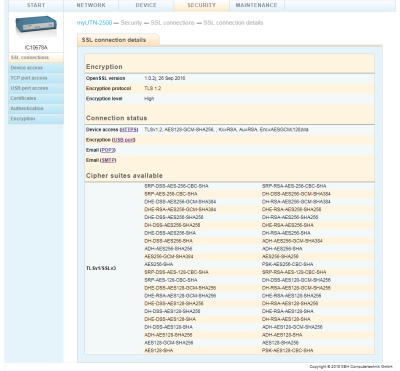
Task: Click the PSK-AES128-CBC-SHA cipher entry
Action: click(287, 351)
